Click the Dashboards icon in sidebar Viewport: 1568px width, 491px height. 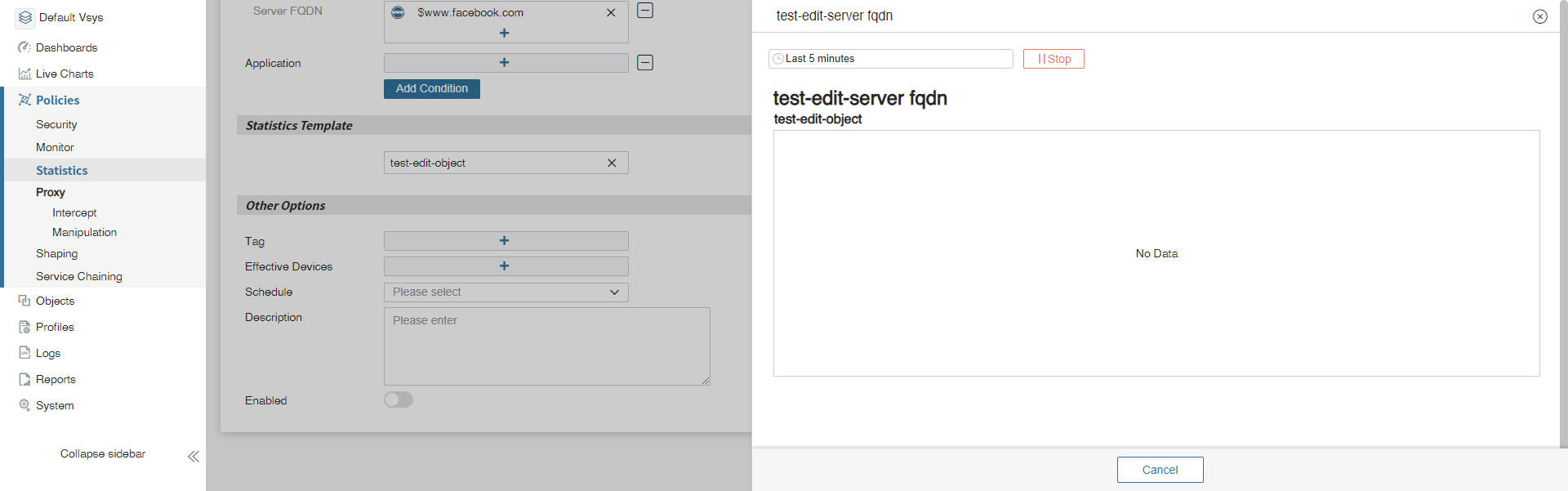click(x=24, y=47)
